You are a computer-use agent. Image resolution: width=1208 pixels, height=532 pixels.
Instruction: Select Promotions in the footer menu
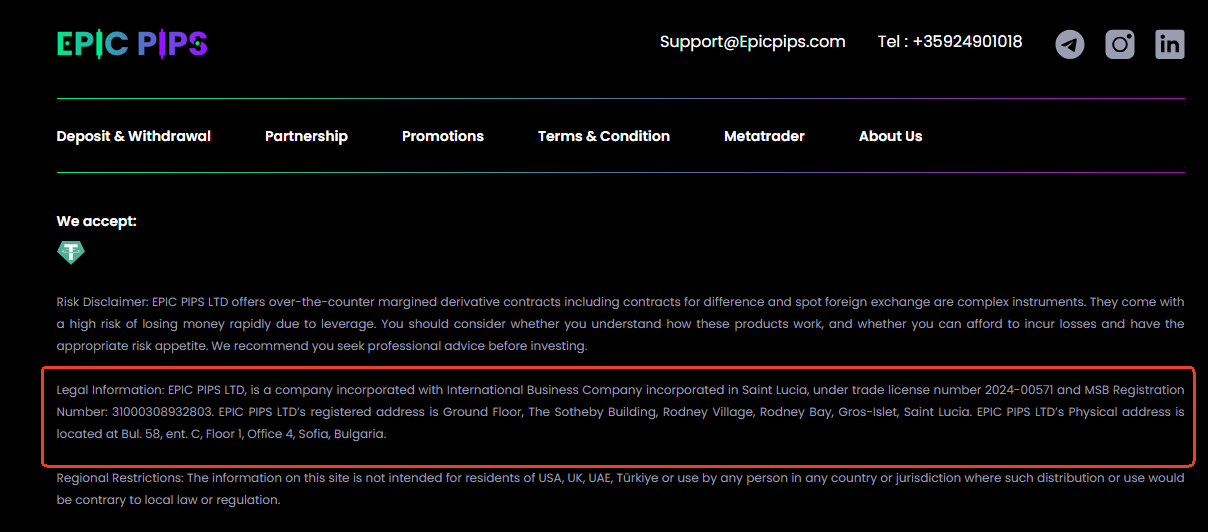[x=443, y=136]
